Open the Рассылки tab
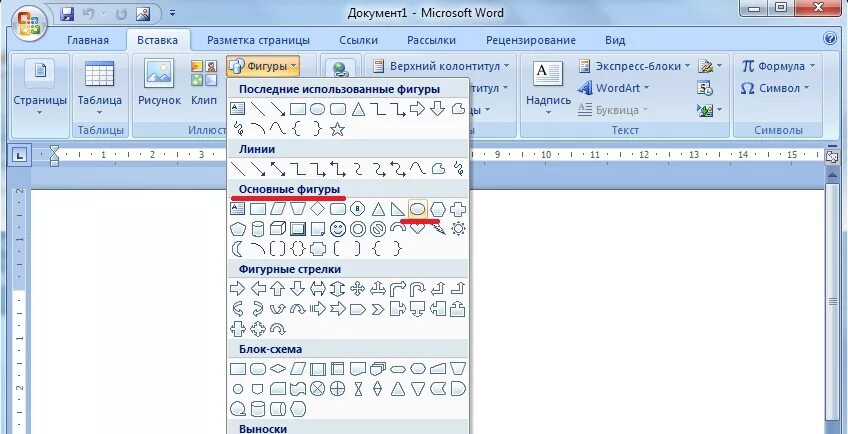The width and height of the screenshot is (848, 434). click(431, 40)
